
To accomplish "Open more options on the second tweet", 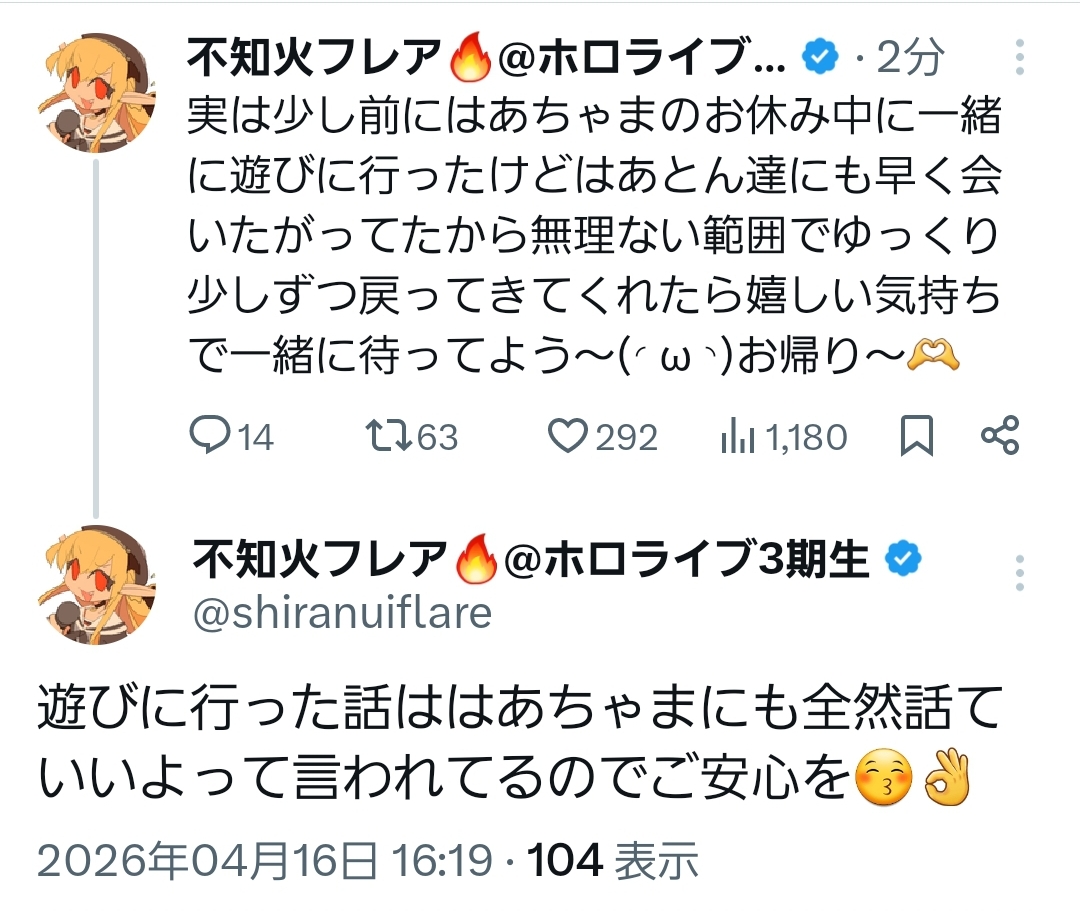I will 1019,573.
